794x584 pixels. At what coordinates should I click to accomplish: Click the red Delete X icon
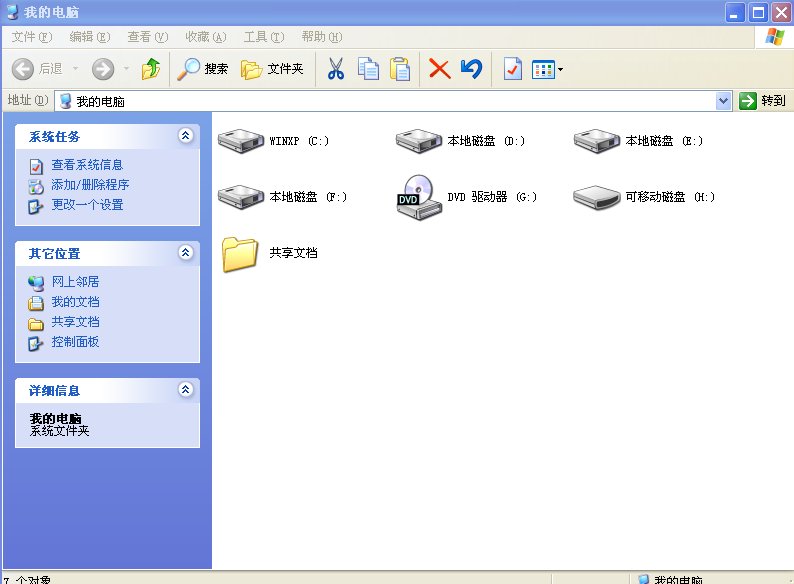pos(440,69)
